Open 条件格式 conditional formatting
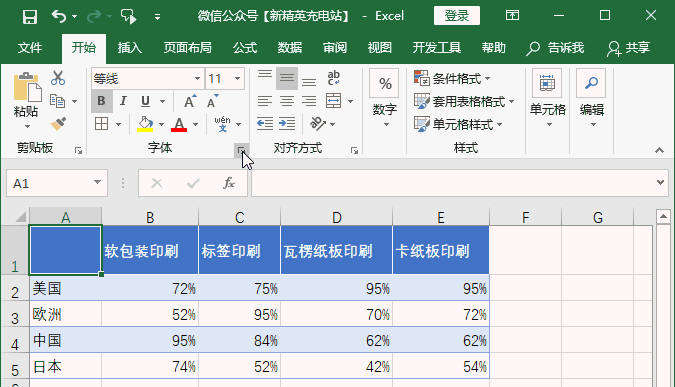This screenshot has height=387, width=675. pos(452,78)
